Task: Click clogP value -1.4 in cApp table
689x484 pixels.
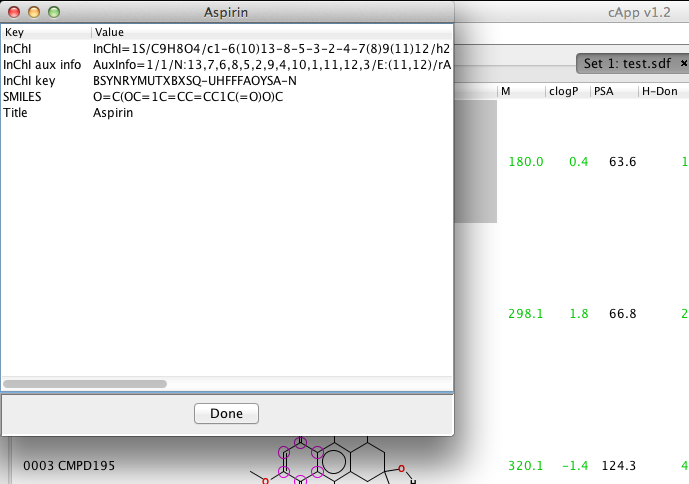Action: point(575,466)
